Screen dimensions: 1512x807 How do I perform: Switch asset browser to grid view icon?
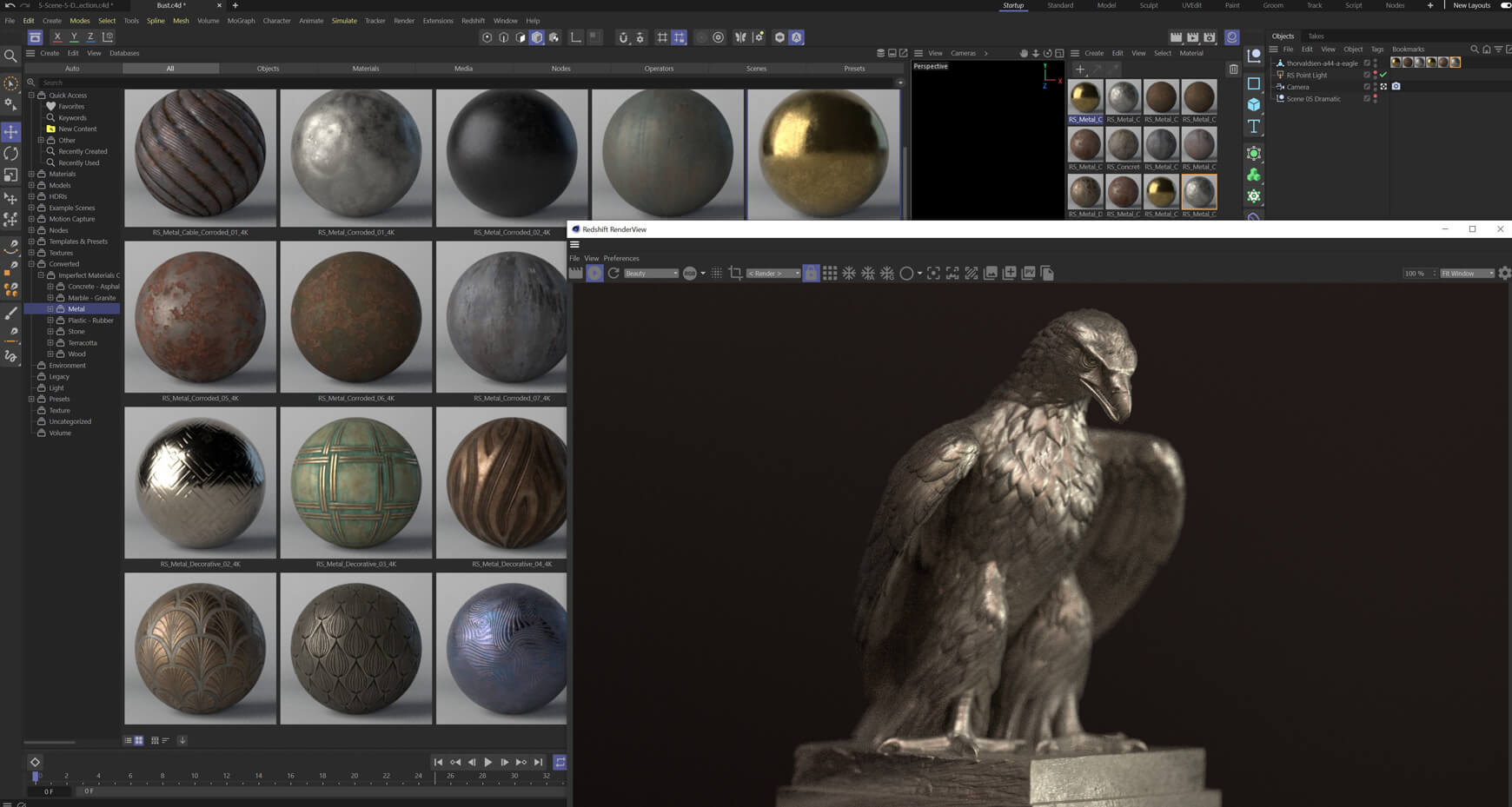pos(139,740)
